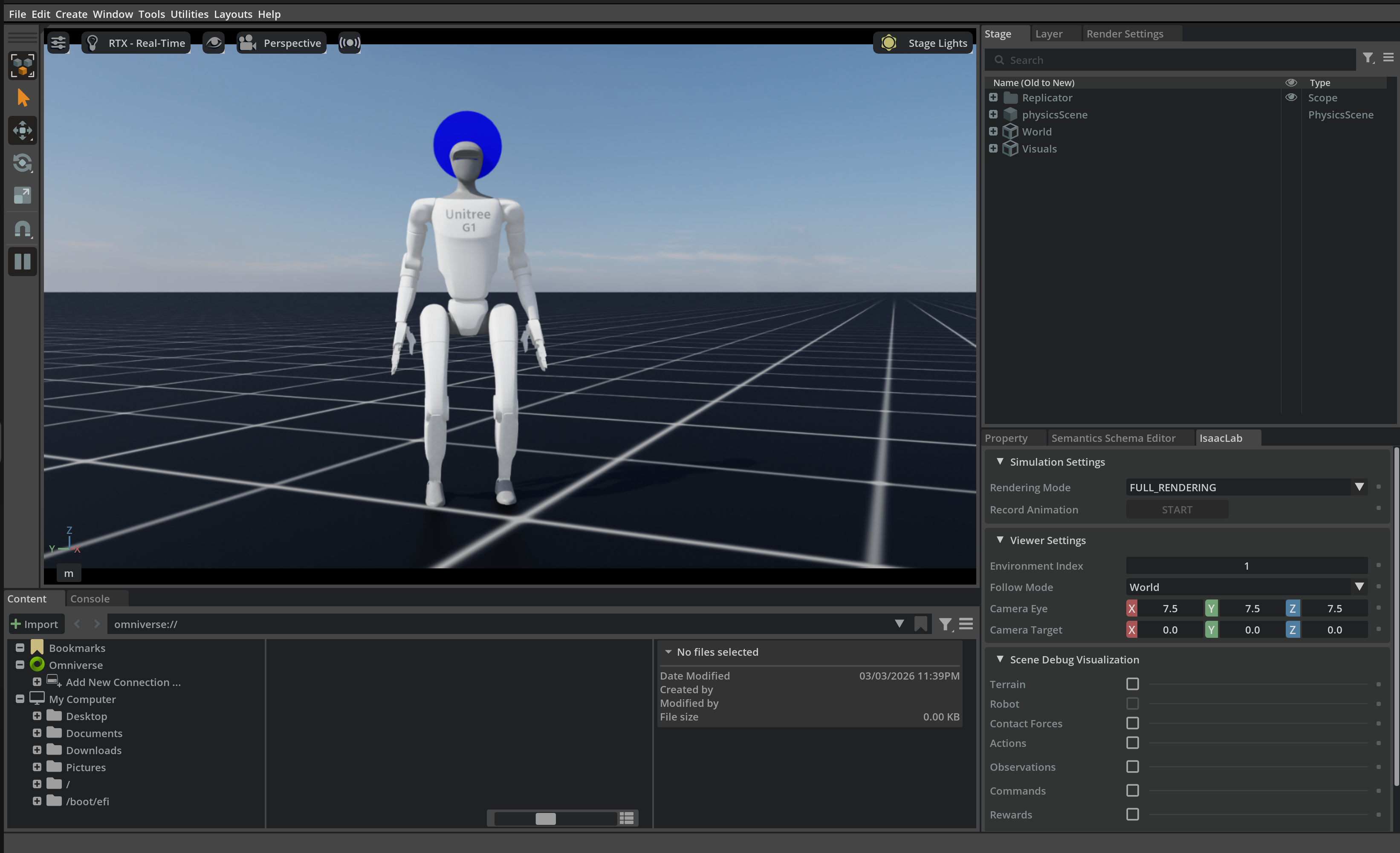The image size is (1400, 853).
Task: Expand the World prim in Stage tree
Action: click(x=993, y=131)
